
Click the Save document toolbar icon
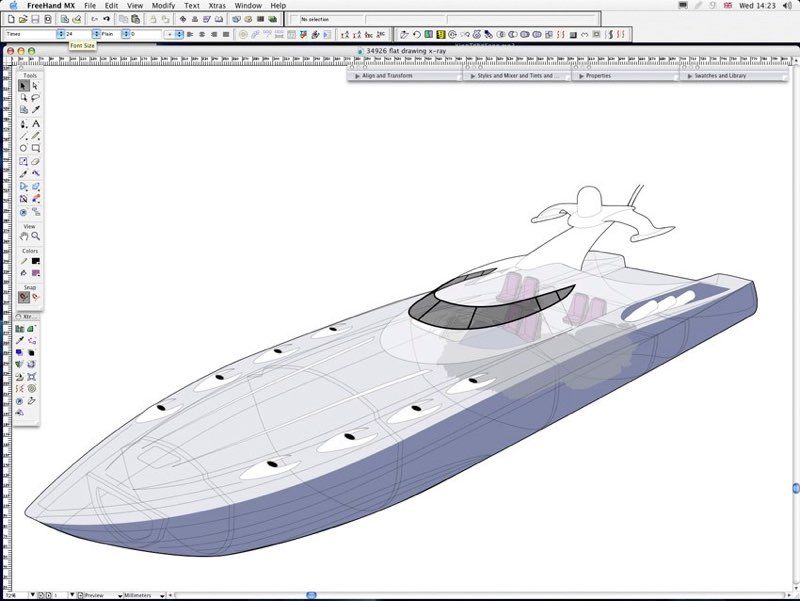[x=35, y=19]
